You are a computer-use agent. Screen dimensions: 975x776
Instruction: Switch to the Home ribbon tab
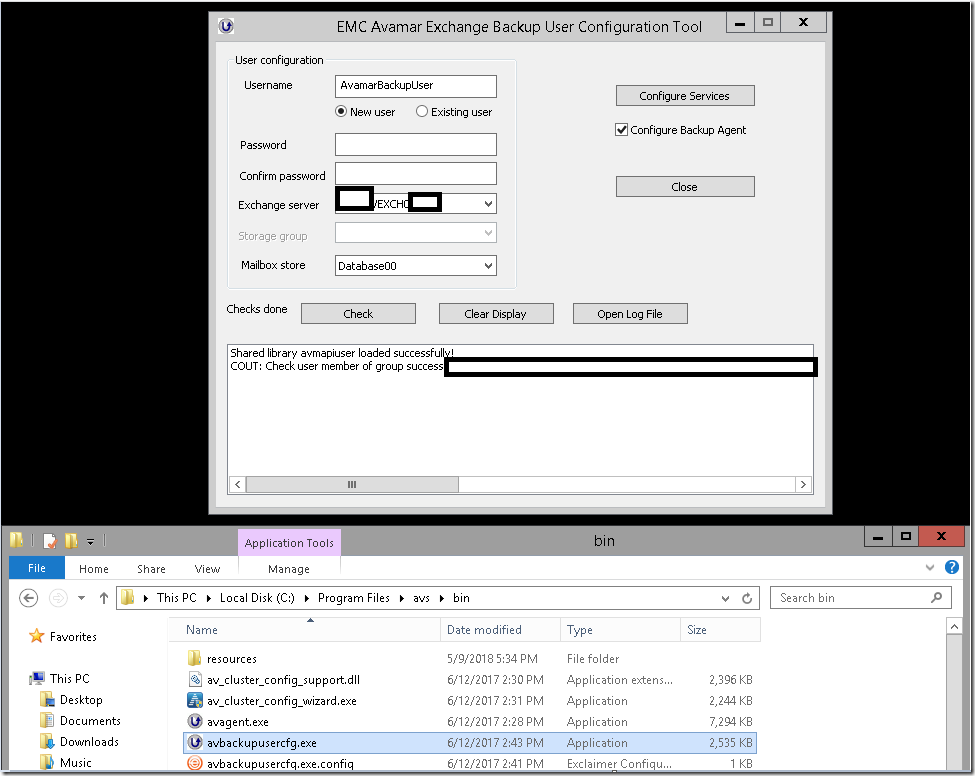[x=94, y=569]
